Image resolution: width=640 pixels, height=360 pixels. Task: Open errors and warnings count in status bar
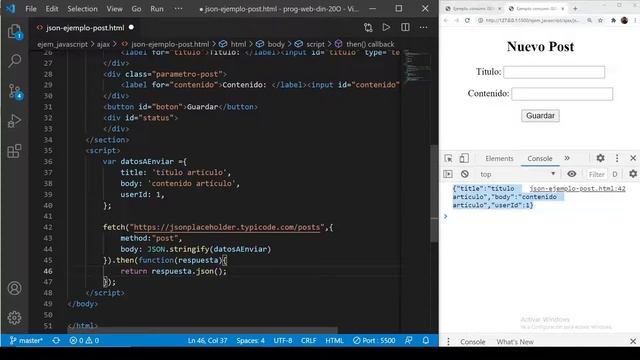coord(84,340)
